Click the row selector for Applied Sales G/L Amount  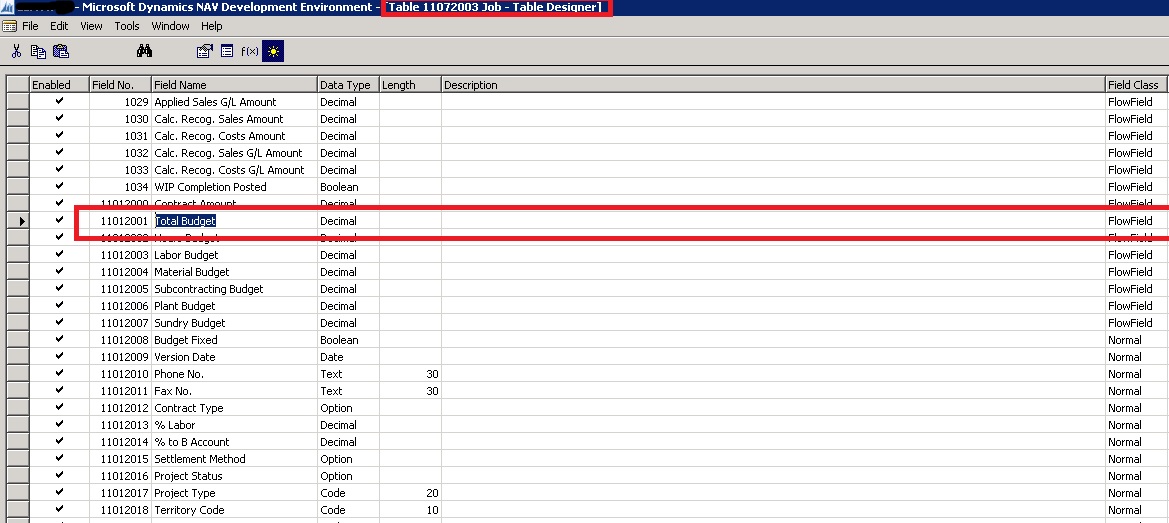click(18, 101)
